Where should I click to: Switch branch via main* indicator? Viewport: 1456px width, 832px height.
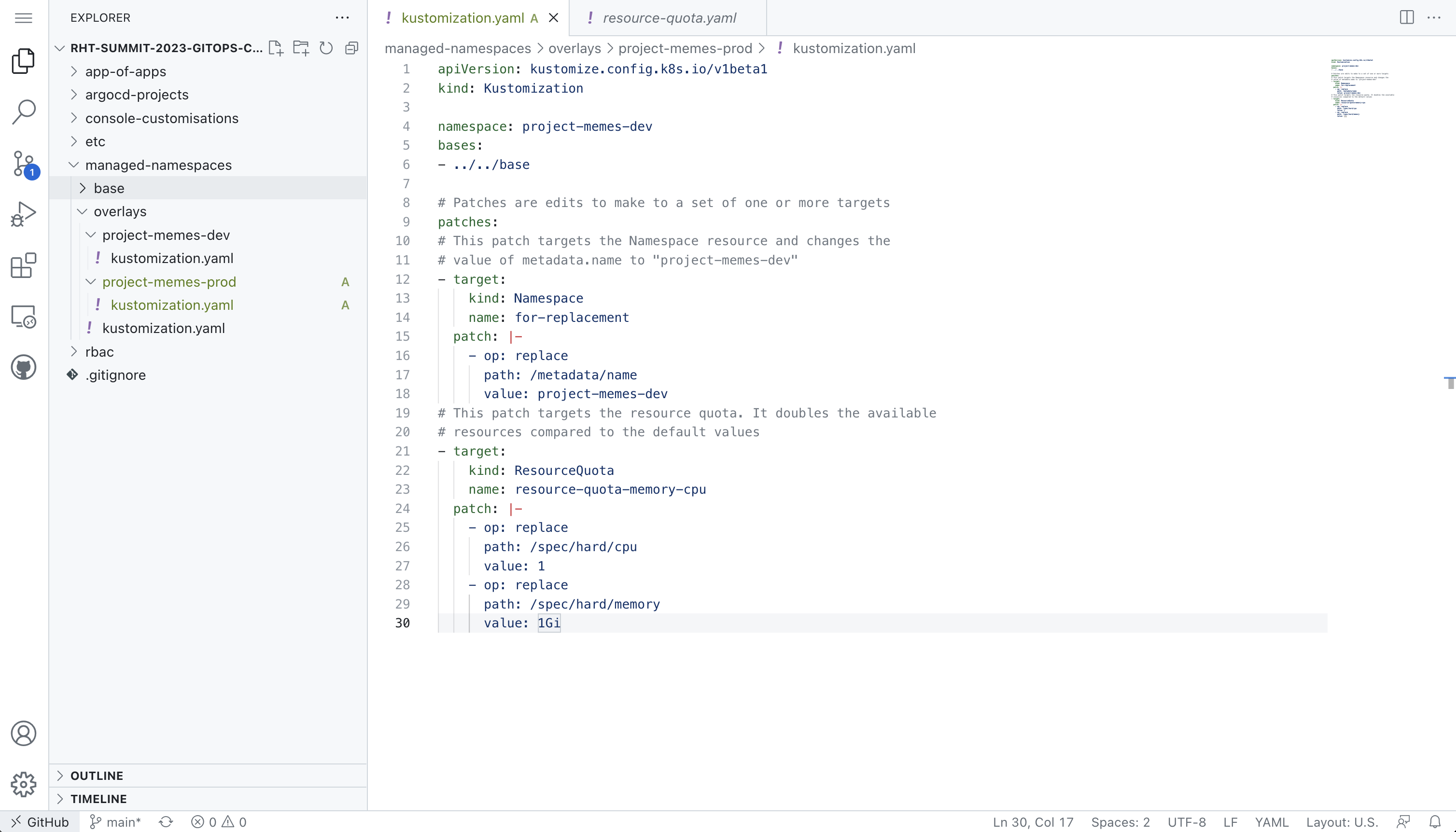(x=115, y=822)
